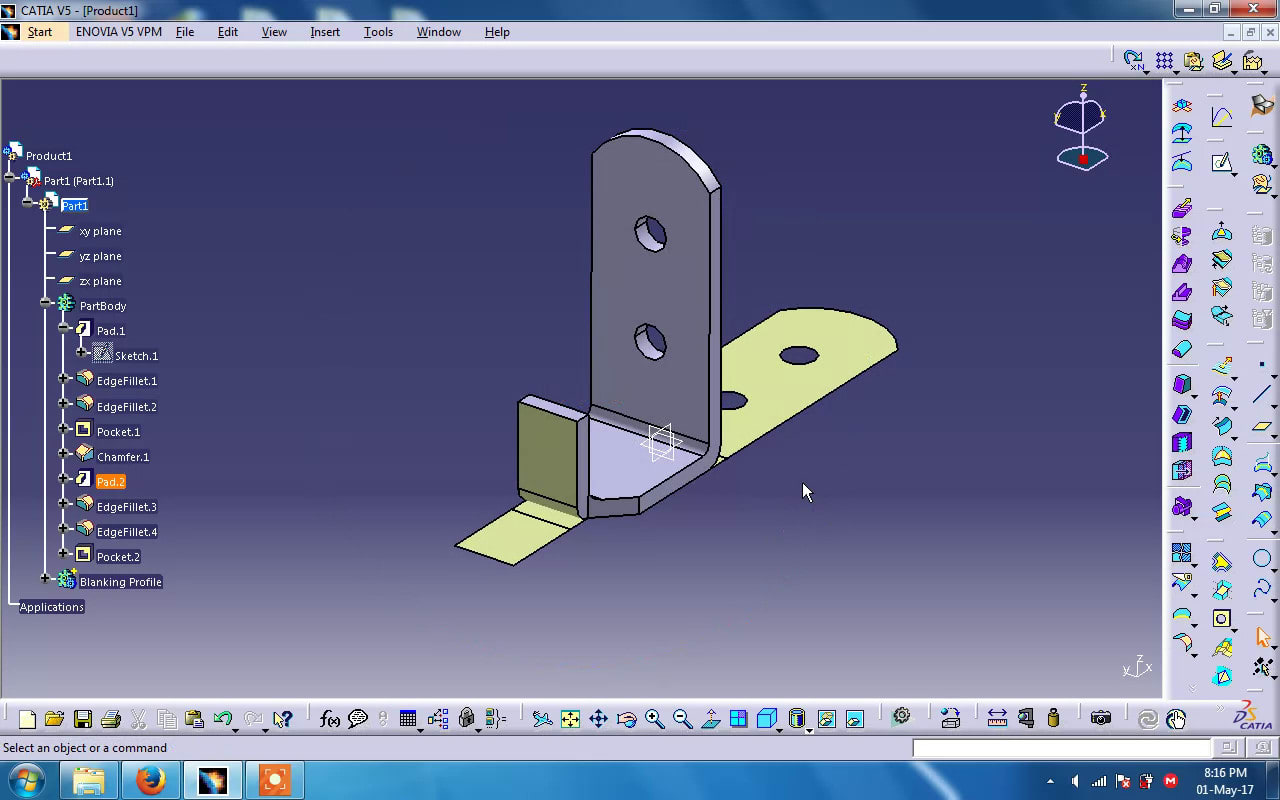
Task: Select the Pan view tool
Action: tap(598, 718)
